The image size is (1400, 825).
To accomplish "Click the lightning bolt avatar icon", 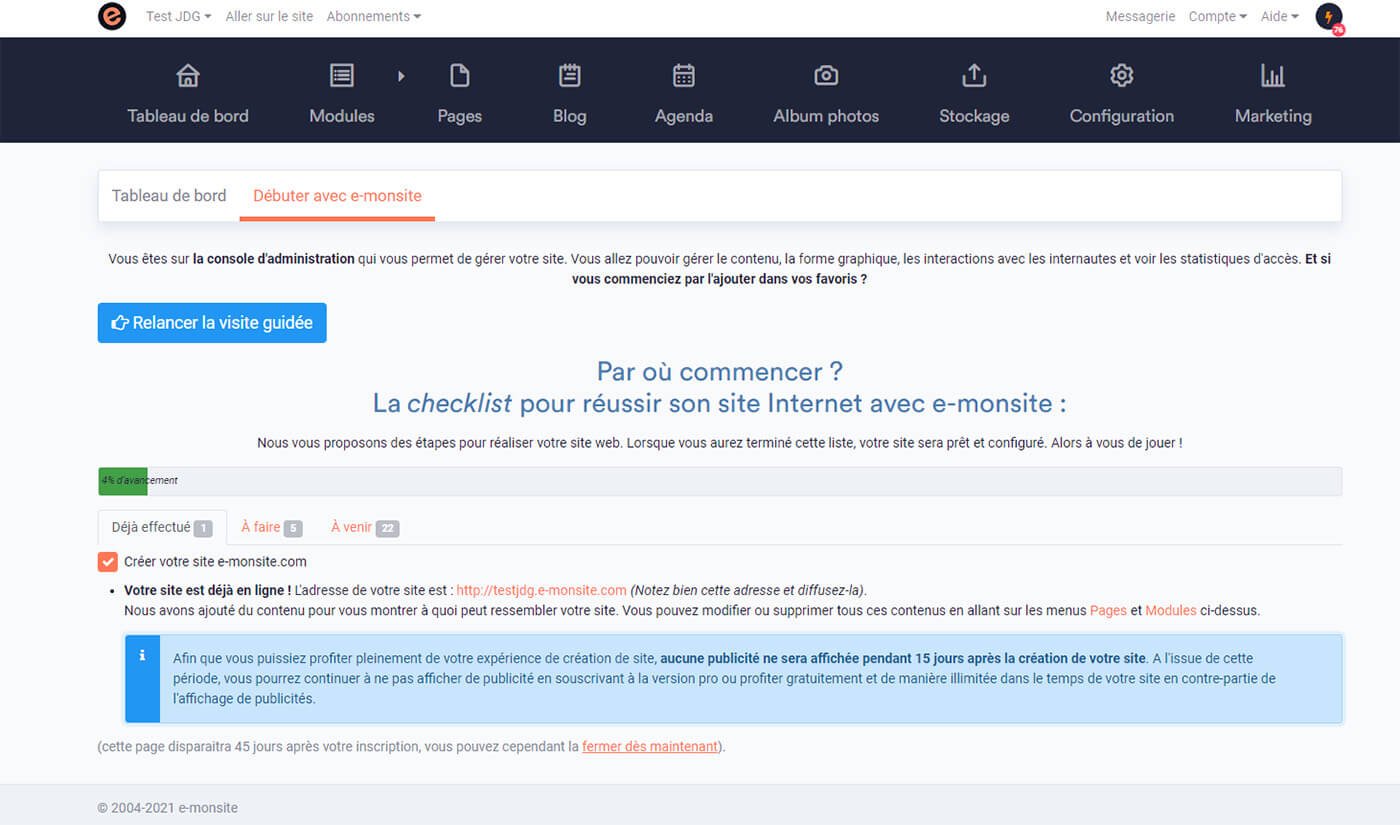I will pyautogui.click(x=1329, y=17).
